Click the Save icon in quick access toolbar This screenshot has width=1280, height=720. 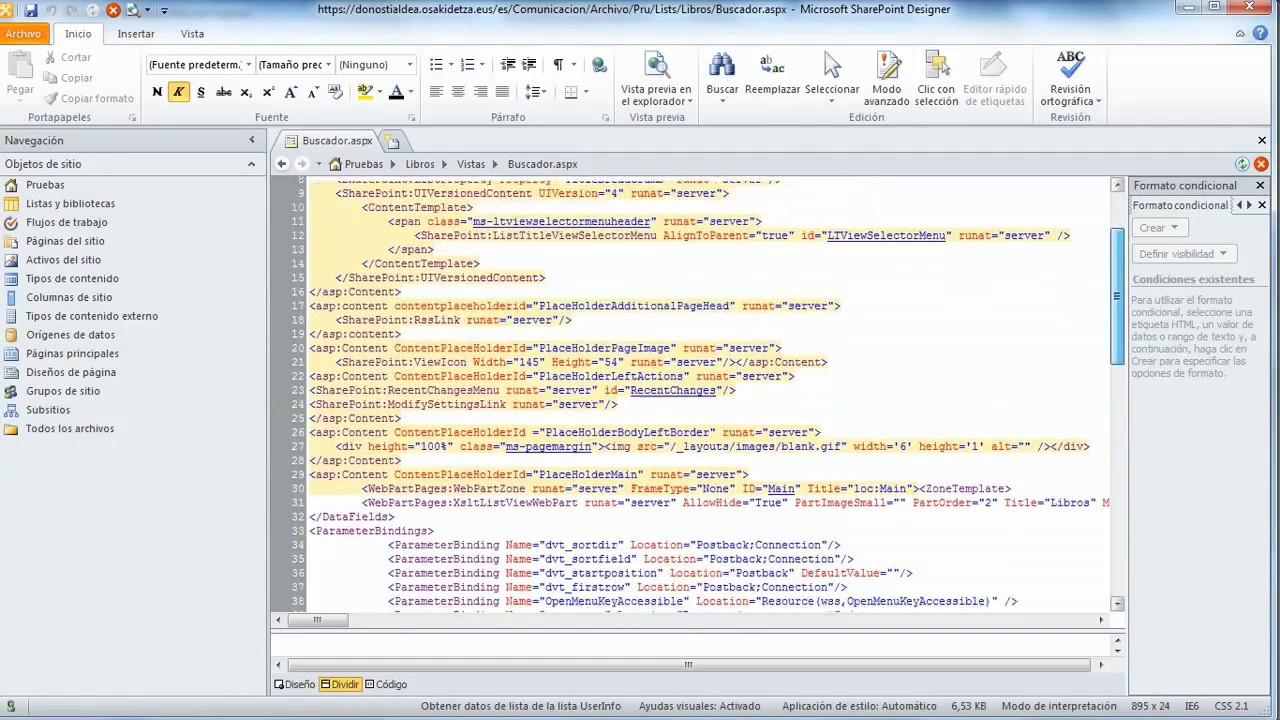[x=31, y=10]
